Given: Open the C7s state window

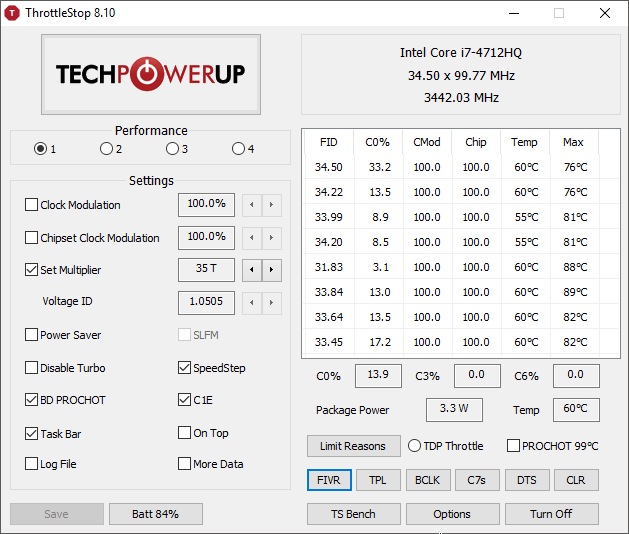Looking at the screenshot, I should pos(477,480).
